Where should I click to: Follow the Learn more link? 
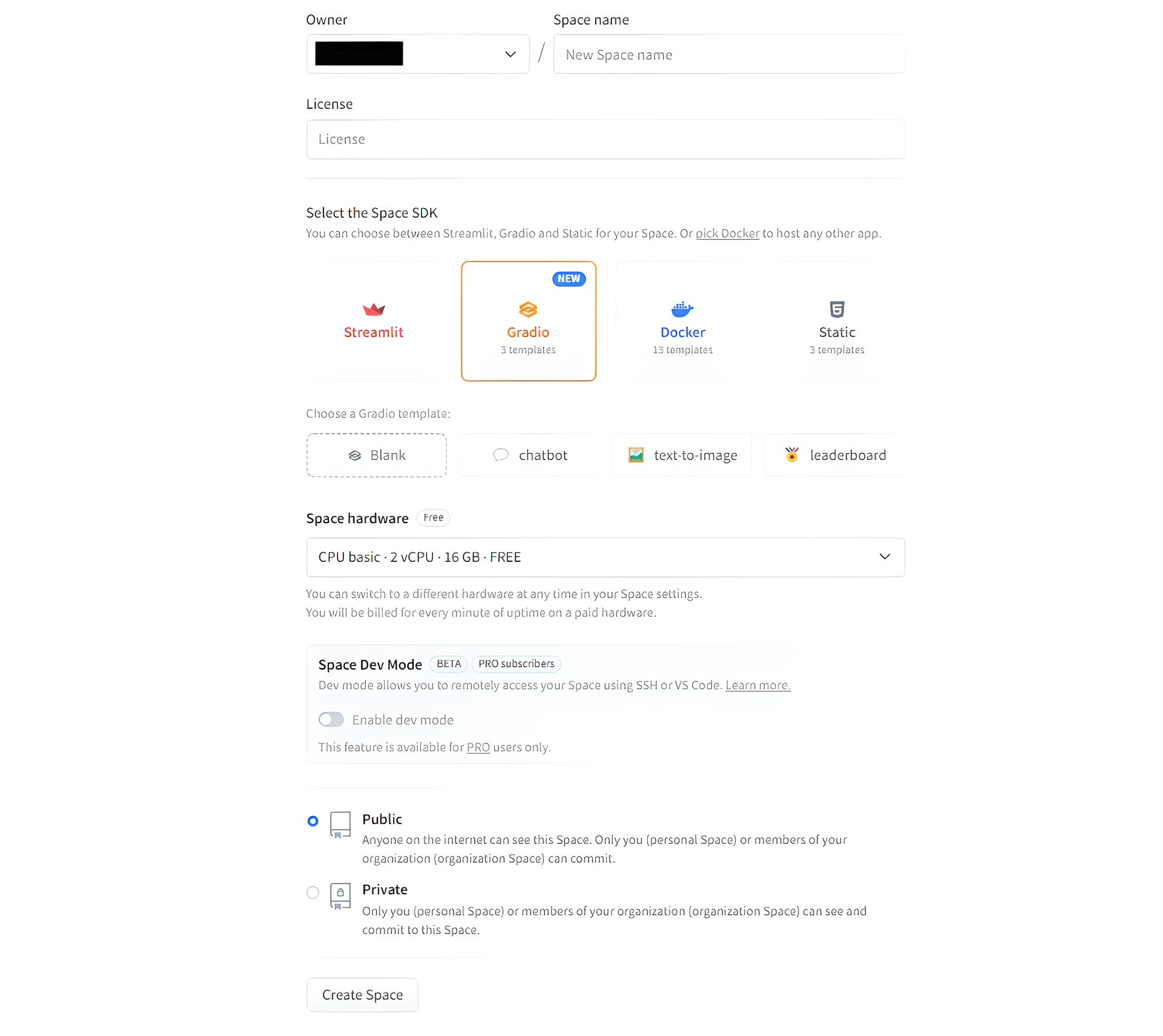coord(758,685)
